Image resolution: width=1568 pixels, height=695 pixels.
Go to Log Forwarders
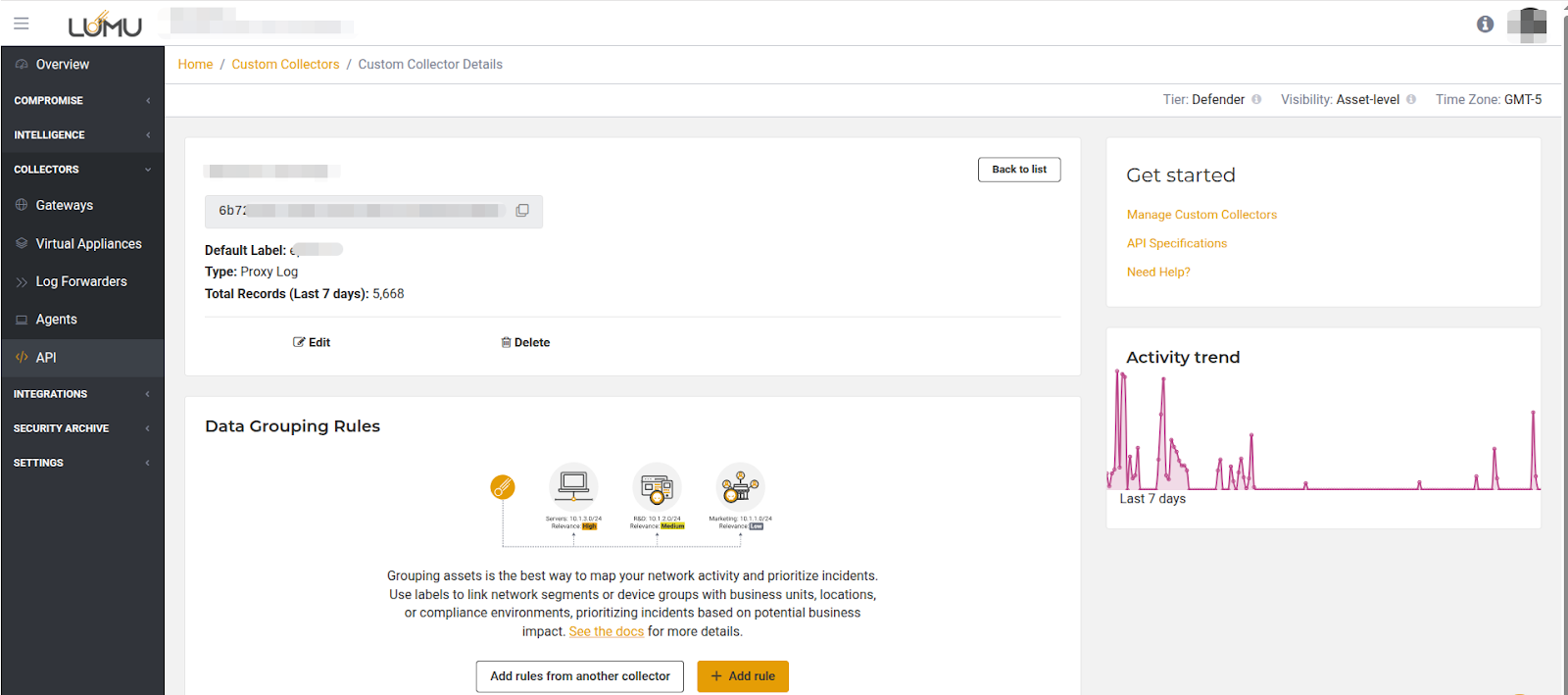81,282
